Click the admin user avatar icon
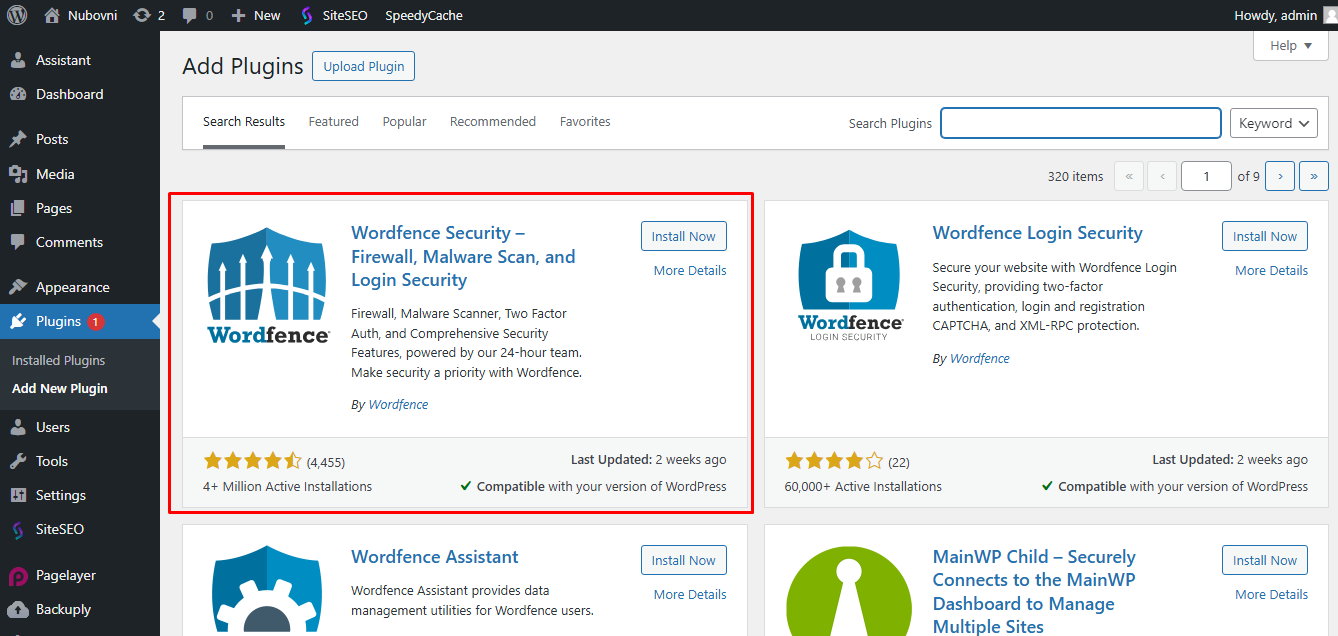The width and height of the screenshot is (1338, 636). click(x=1330, y=15)
